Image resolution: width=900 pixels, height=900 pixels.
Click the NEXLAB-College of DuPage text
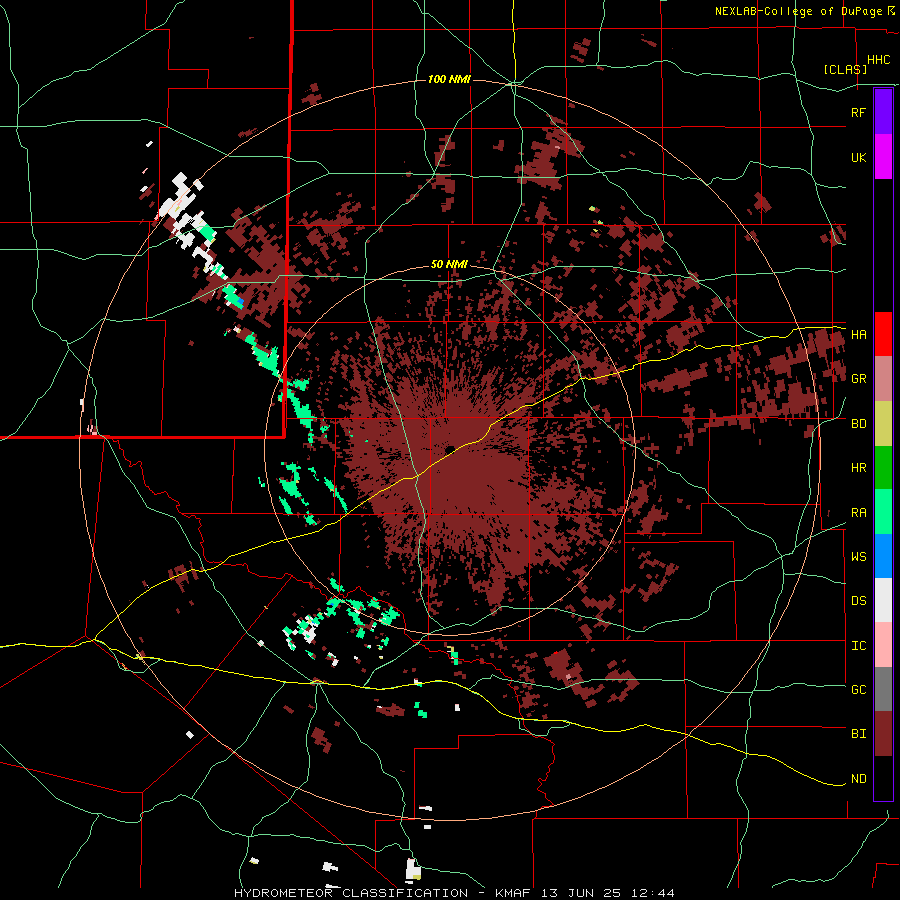(x=800, y=11)
